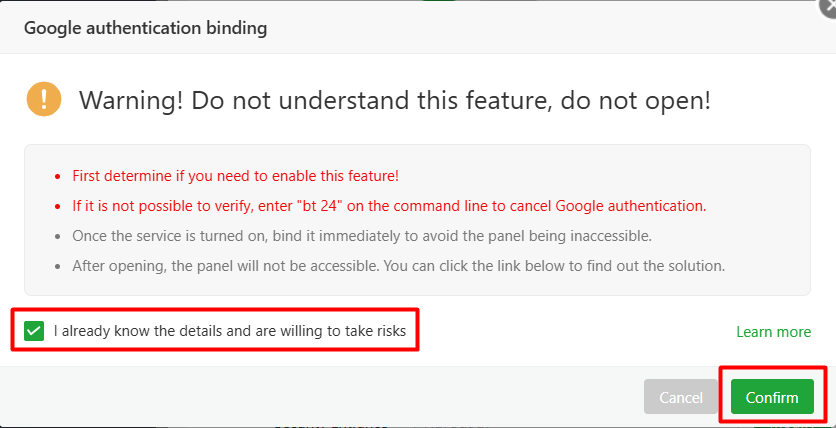The image size is (836, 428).
Task: Click the red bullet before "First determine"
Action: 58,177
